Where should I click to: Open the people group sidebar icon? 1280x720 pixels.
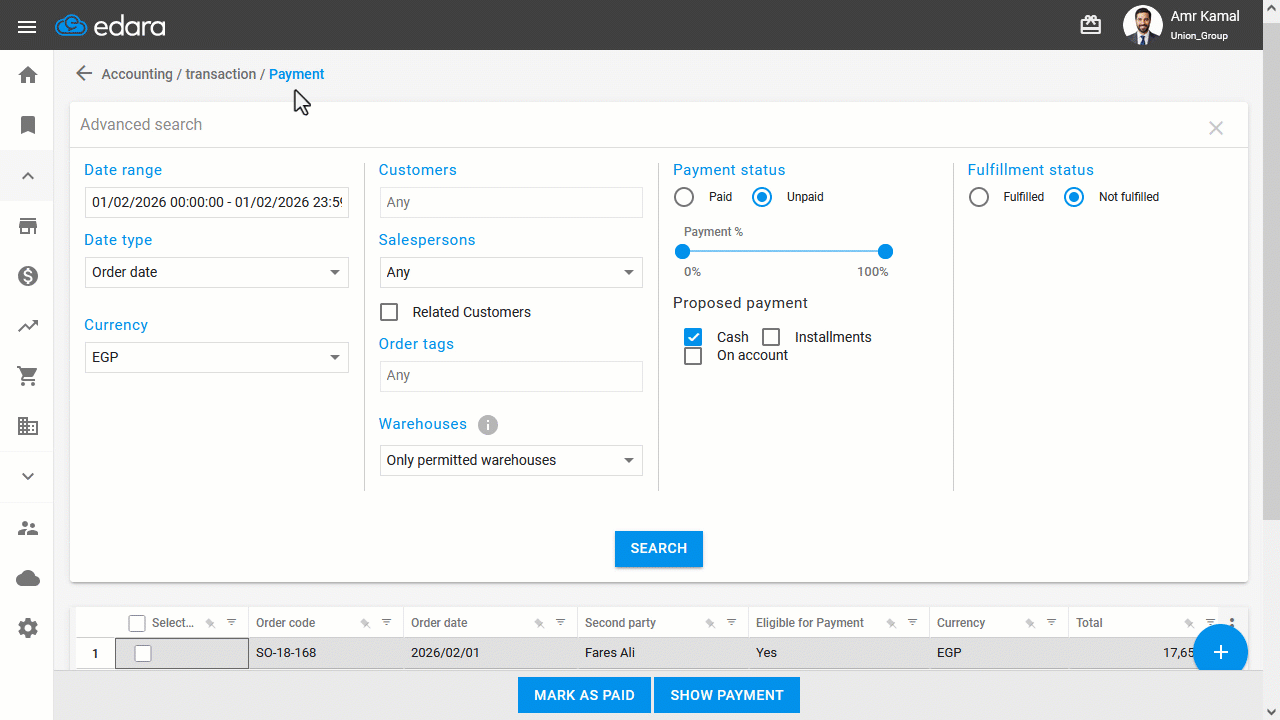pyautogui.click(x=28, y=528)
